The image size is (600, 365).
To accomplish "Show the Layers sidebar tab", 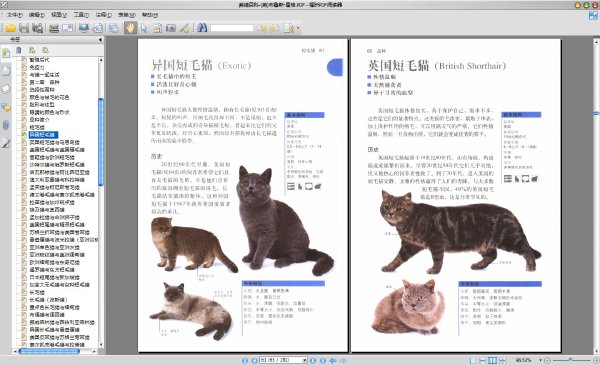I will coord(6,89).
